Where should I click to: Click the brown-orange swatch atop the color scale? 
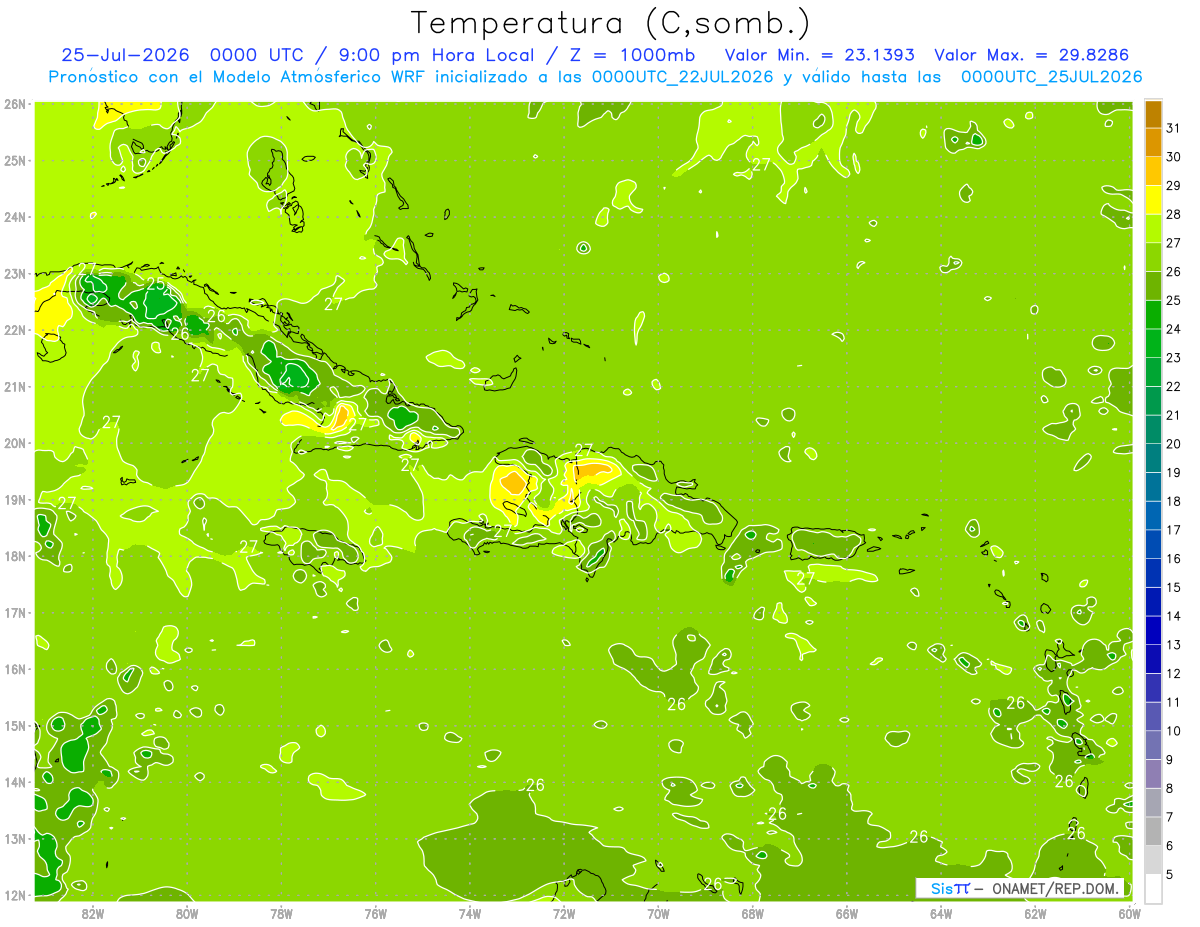1153,114
